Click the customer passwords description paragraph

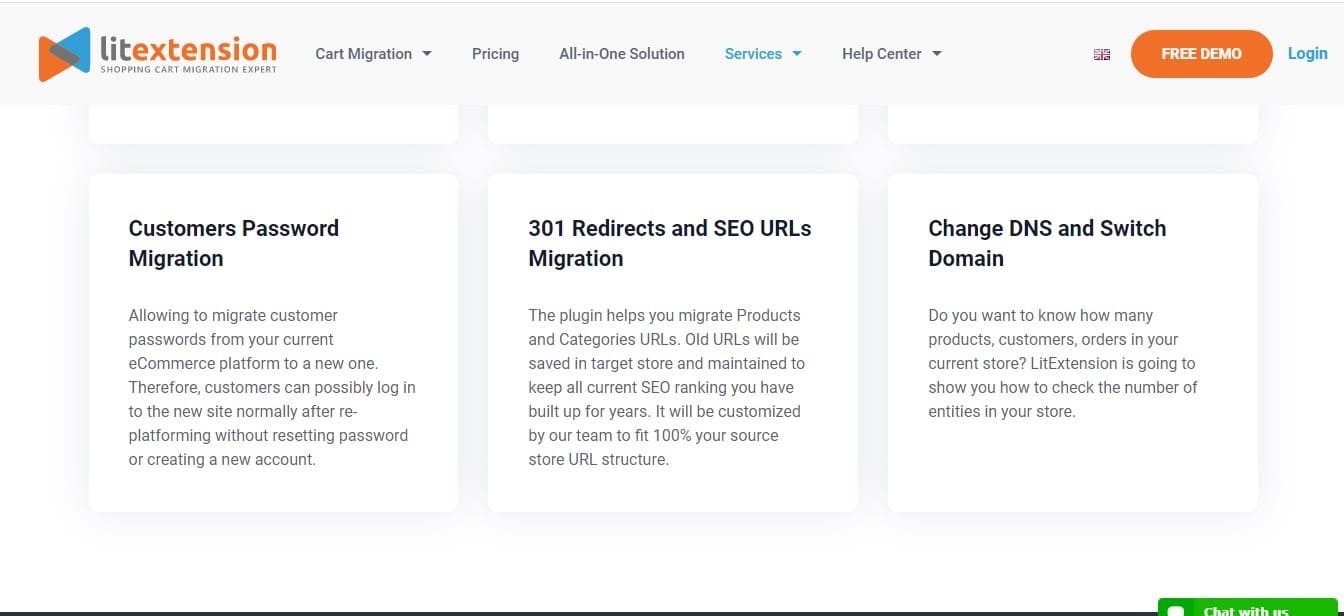[272, 387]
